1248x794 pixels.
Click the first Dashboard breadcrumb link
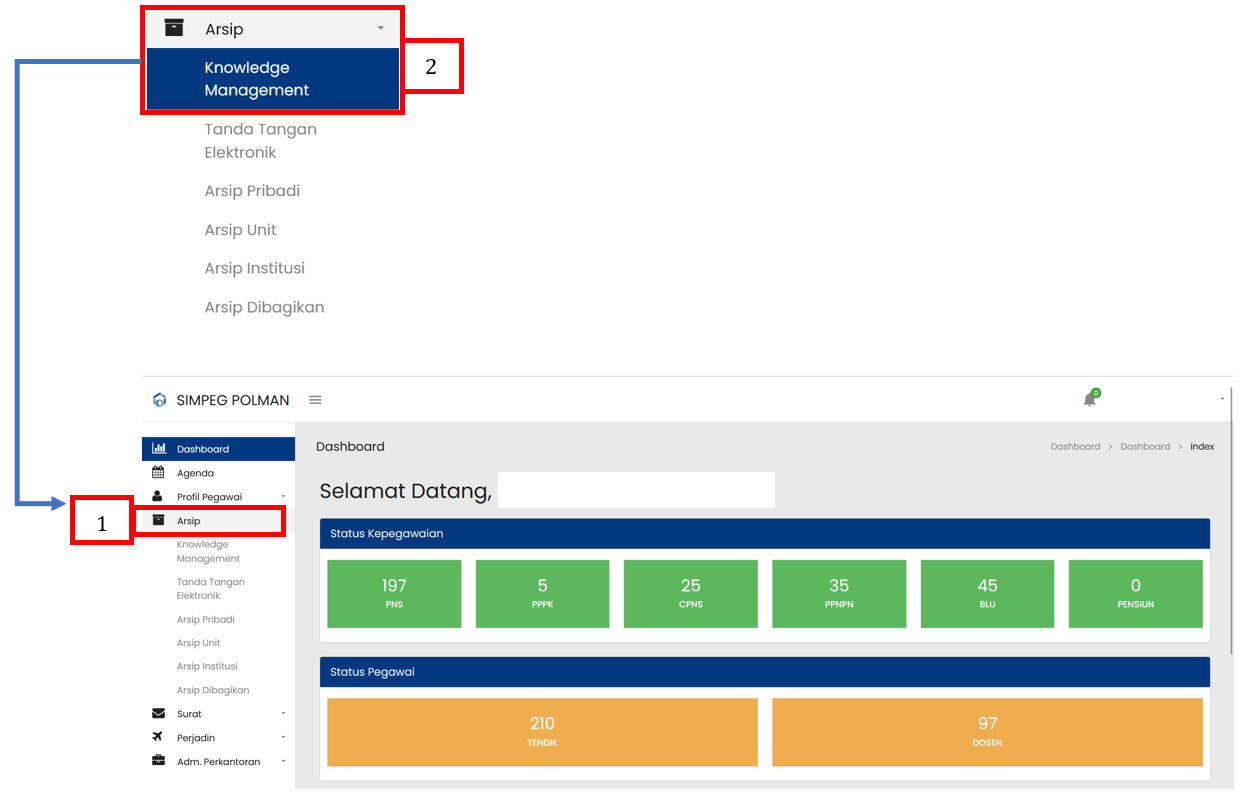pyautogui.click(x=1075, y=447)
